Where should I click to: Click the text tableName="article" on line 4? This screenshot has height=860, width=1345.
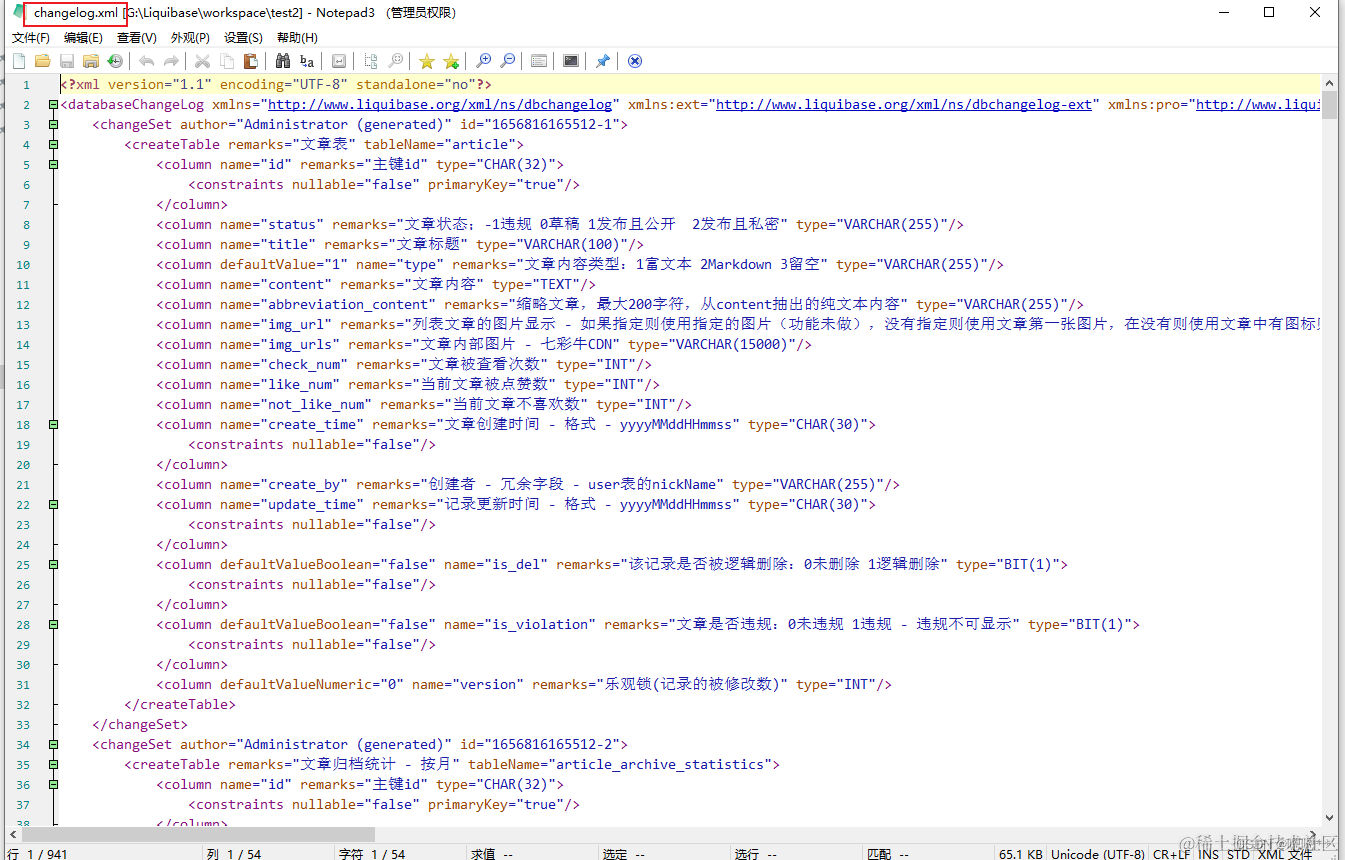[440, 144]
